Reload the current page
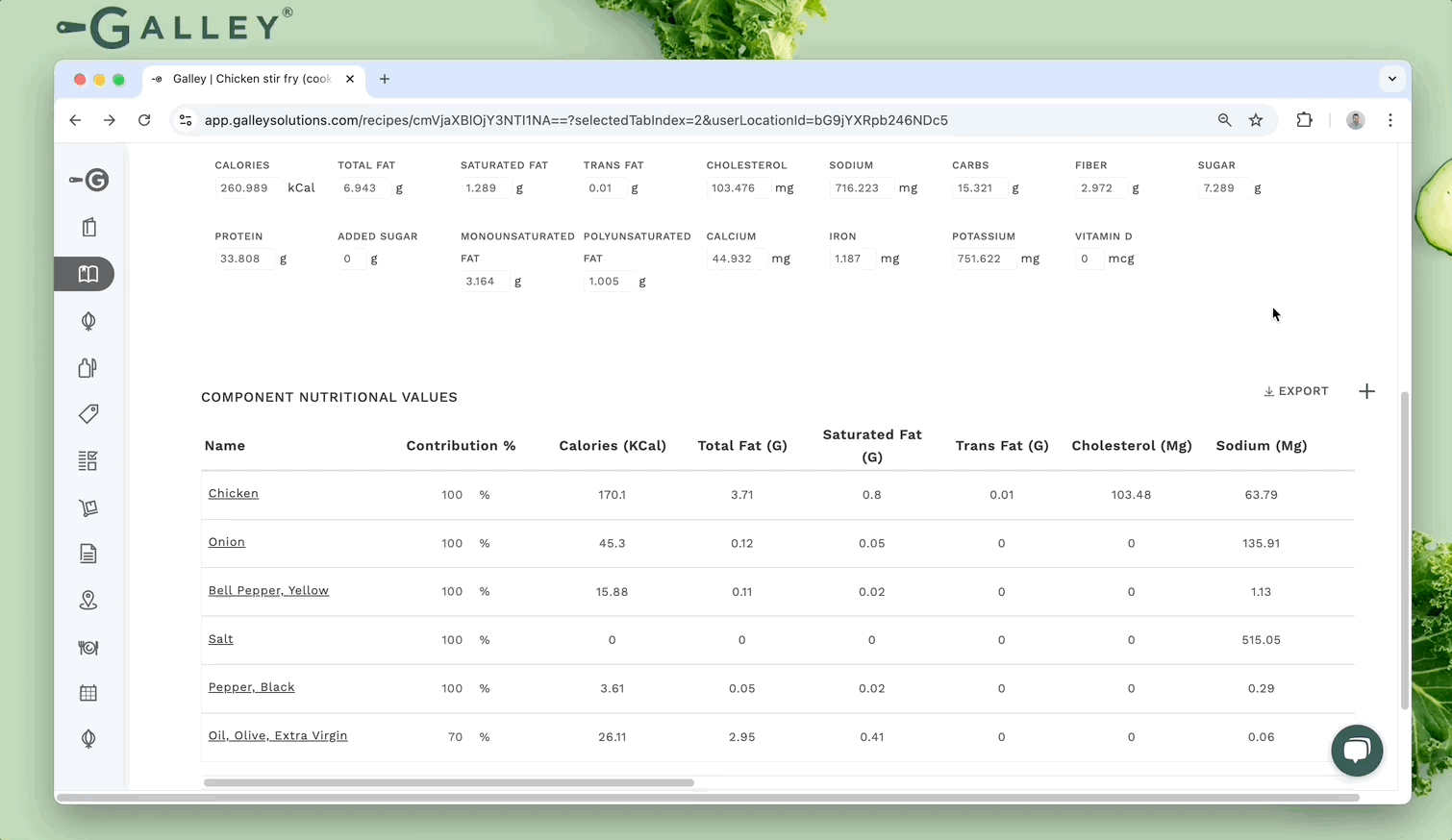This screenshot has height=840, width=1452. [x=144, y=120]
